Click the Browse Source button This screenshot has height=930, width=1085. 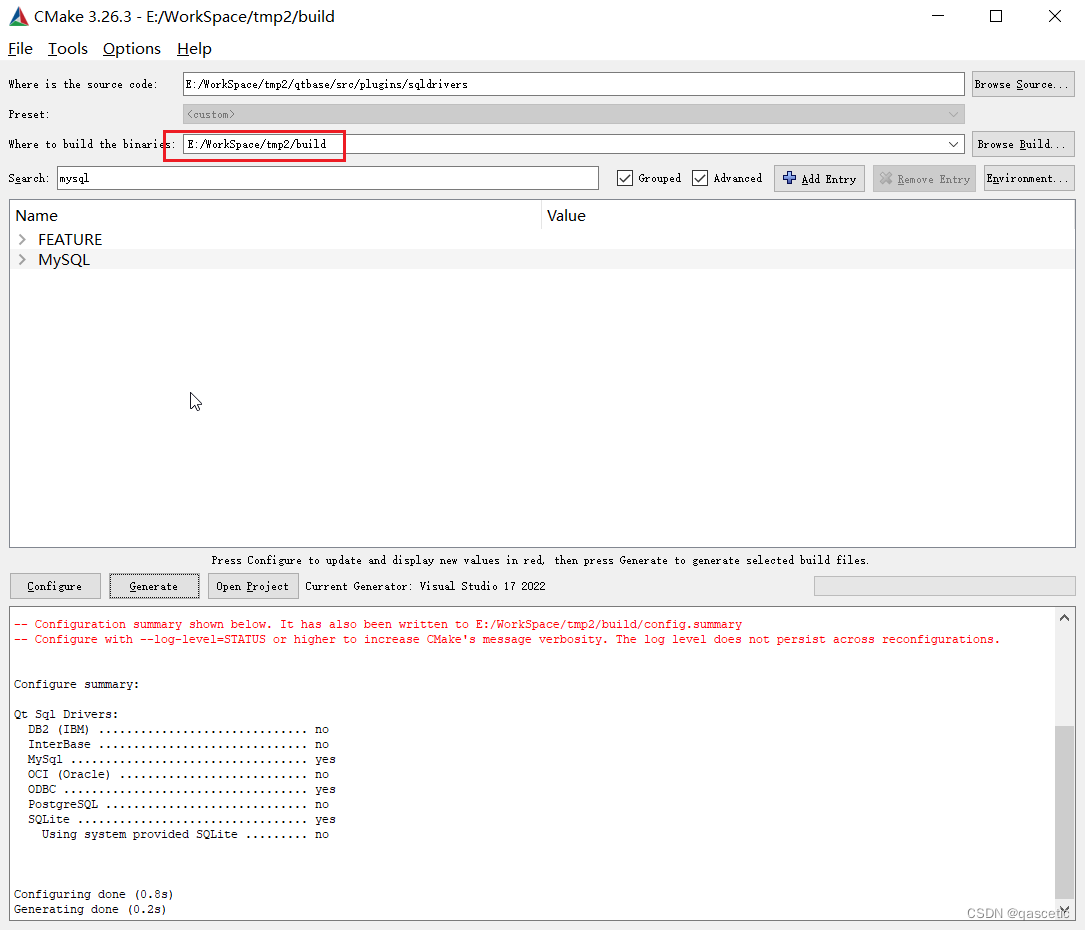1023,84
